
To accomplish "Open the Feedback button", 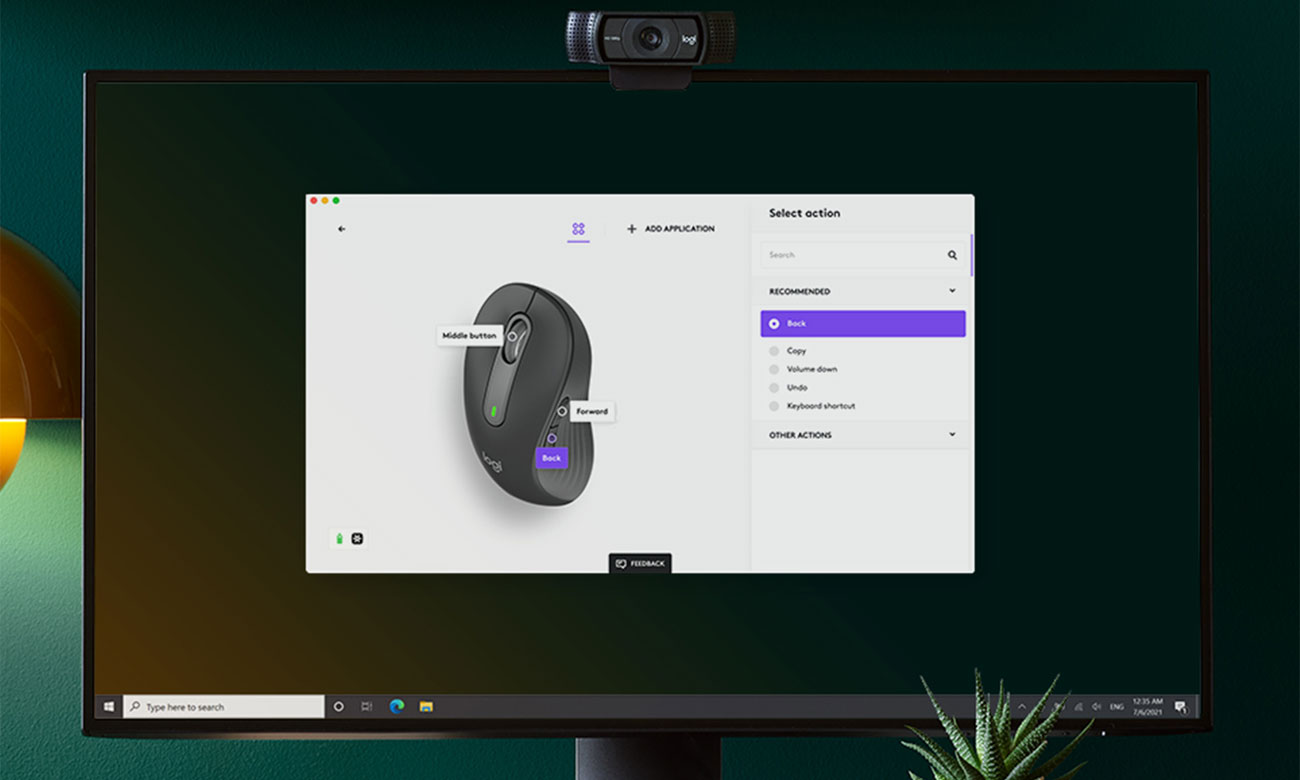I will click(x=640, y=564).
